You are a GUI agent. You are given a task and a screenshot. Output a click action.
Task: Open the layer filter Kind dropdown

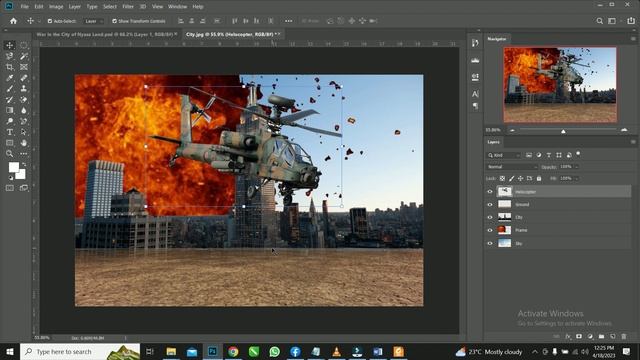click(x=503, y=155)
